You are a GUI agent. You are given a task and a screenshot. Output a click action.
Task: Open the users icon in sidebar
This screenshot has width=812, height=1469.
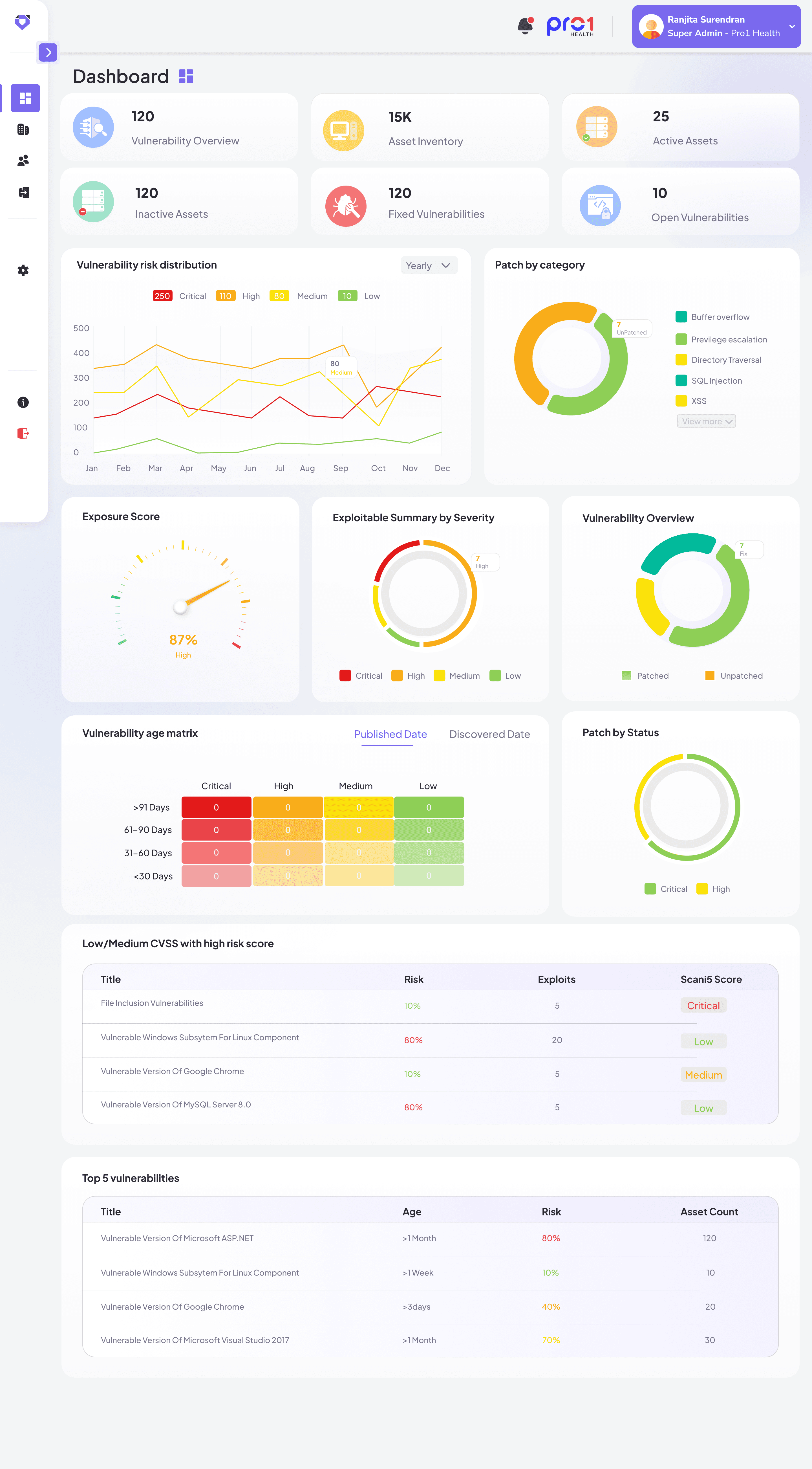[x=23, y=161]
